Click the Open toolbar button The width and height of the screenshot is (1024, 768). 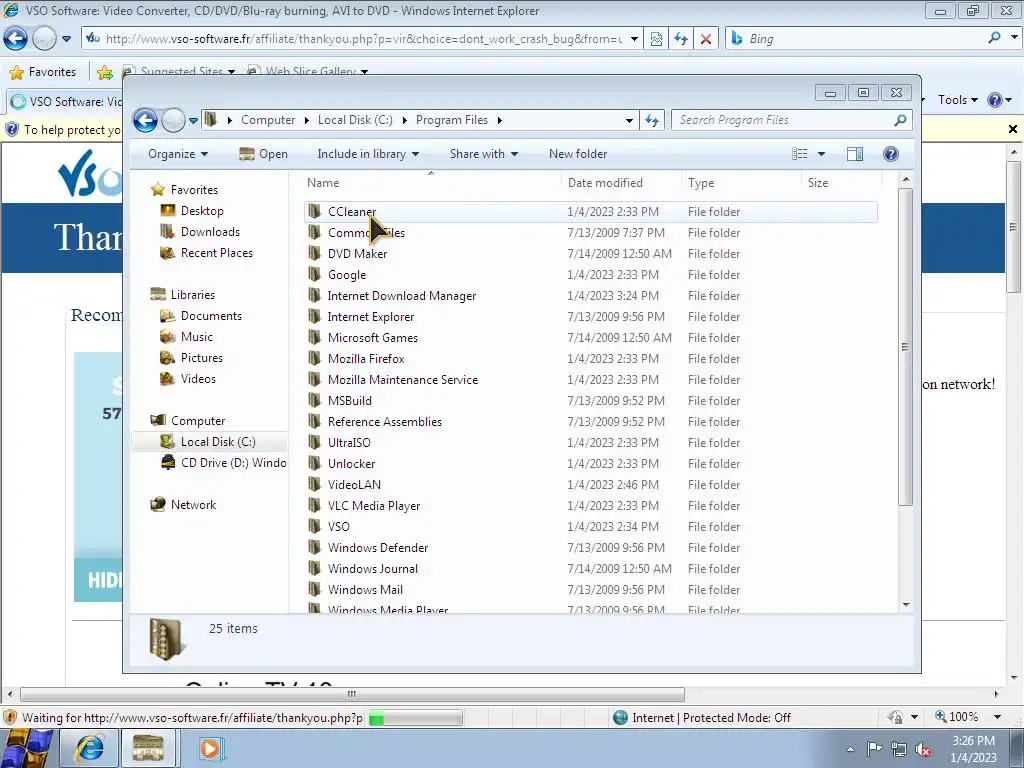coord(263,154)
